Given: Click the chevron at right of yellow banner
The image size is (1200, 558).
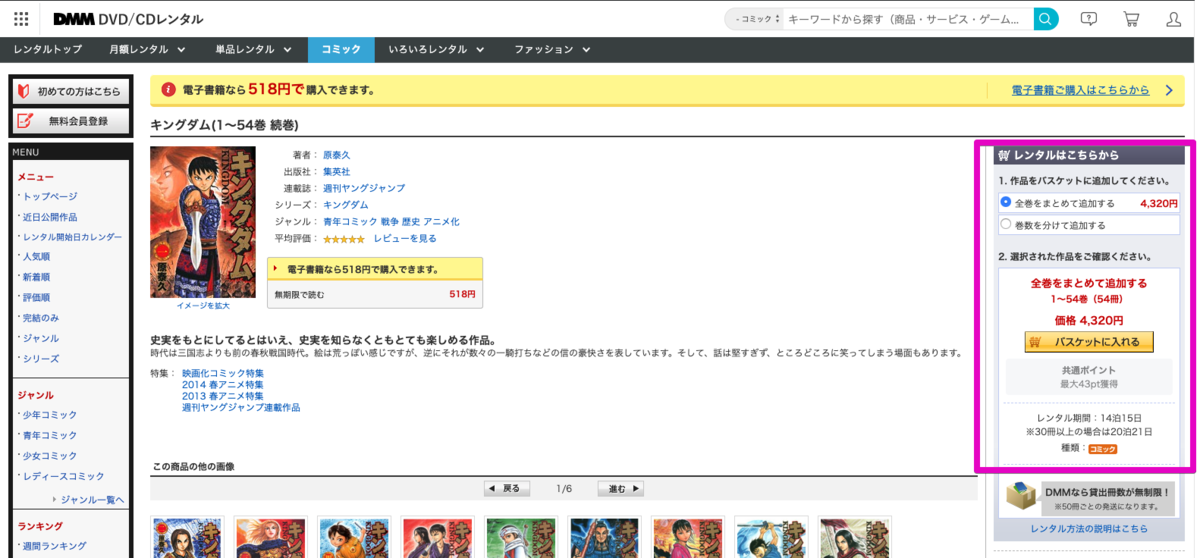Looking at the screenshot, I should (x=1169, y=90).
